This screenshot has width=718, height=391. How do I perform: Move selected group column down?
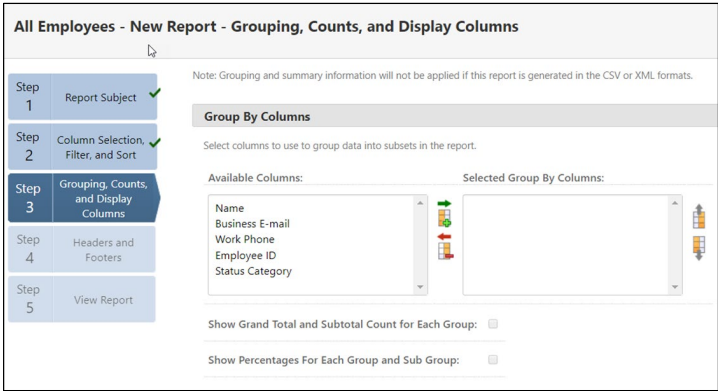tap(699, 249)
